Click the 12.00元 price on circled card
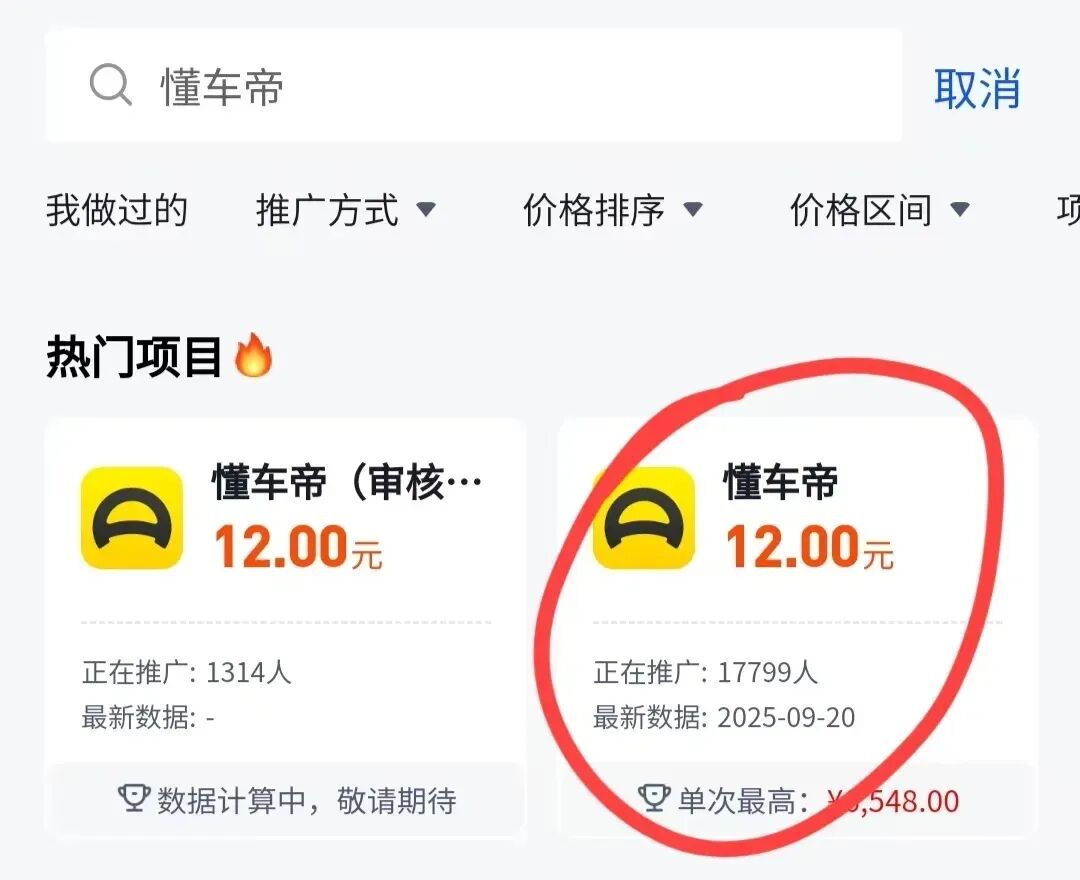Image resolution: width=1080 pixels, height=880 pixels. pyautogui.click(x=809, y=548)
